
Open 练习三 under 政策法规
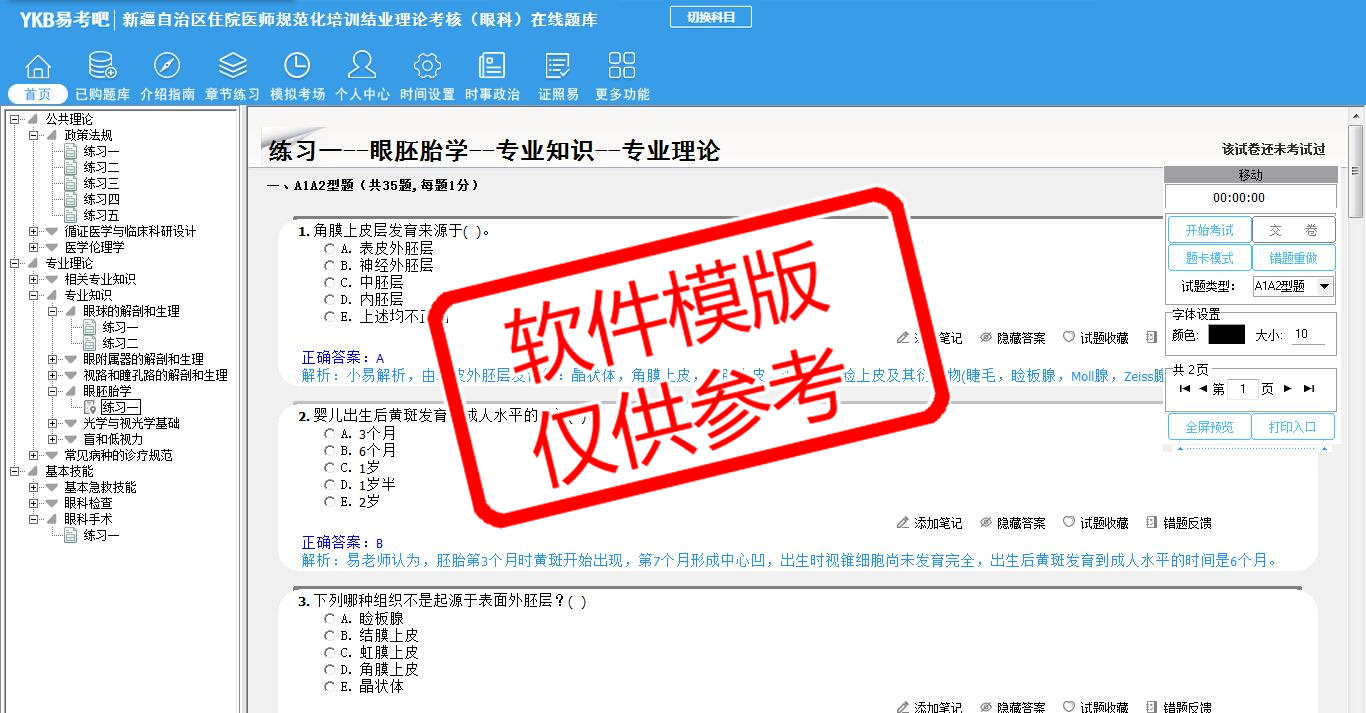pyautogui.click(x=101, y=183)
